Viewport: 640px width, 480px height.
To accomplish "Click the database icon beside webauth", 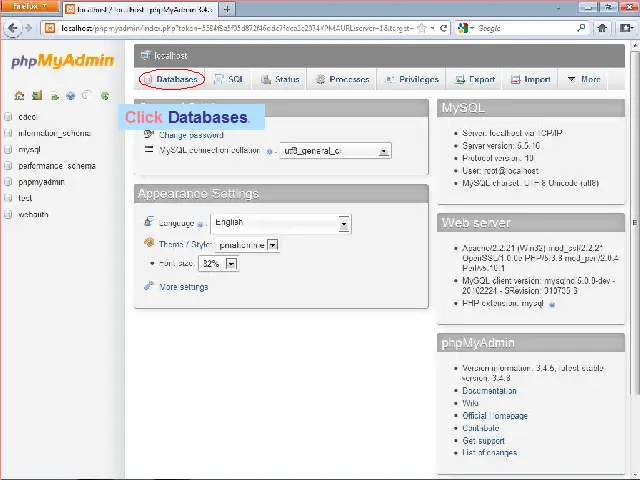I will [x=8, y=214].
